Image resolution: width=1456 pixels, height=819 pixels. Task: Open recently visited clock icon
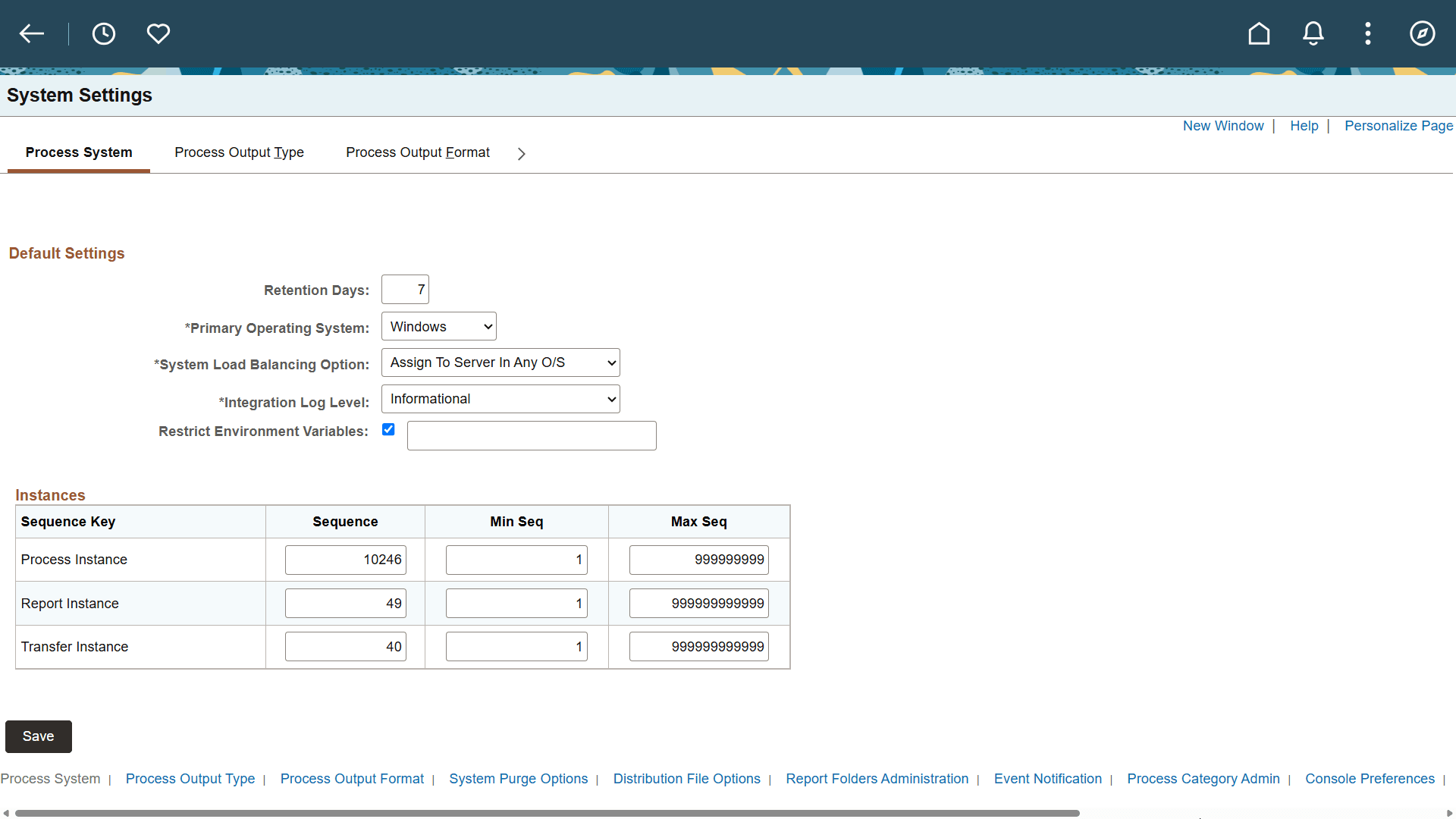[x=104, y=33]
